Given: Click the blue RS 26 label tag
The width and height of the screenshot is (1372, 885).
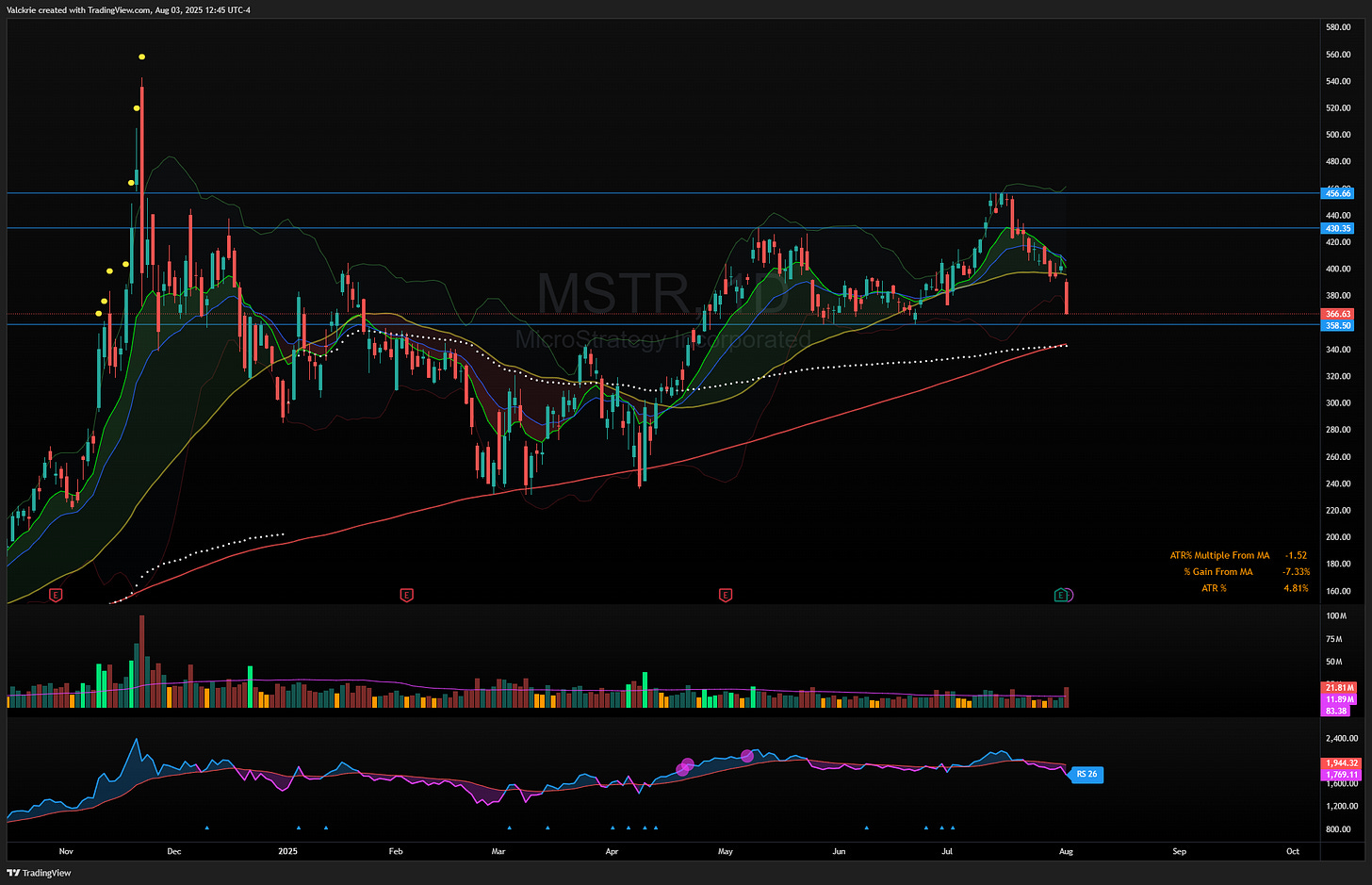Looking at the screenshot, I should tap(1086, 774).
